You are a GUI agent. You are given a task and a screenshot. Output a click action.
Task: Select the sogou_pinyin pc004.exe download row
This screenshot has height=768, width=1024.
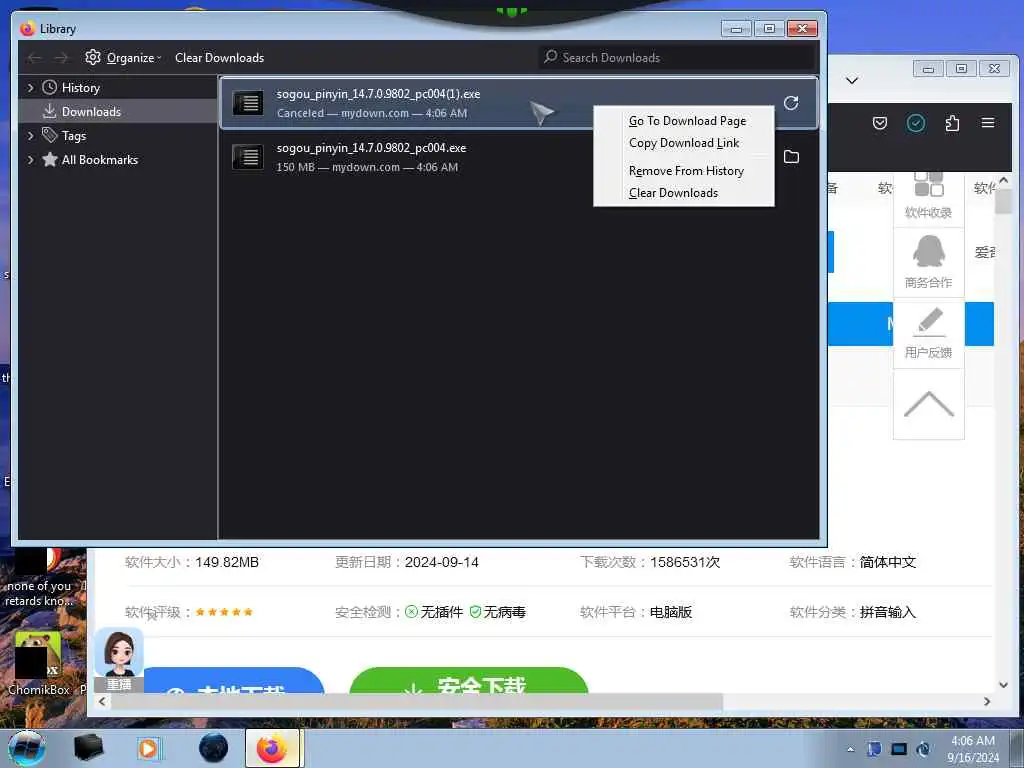pyautogui.click(x=519, y=157)
